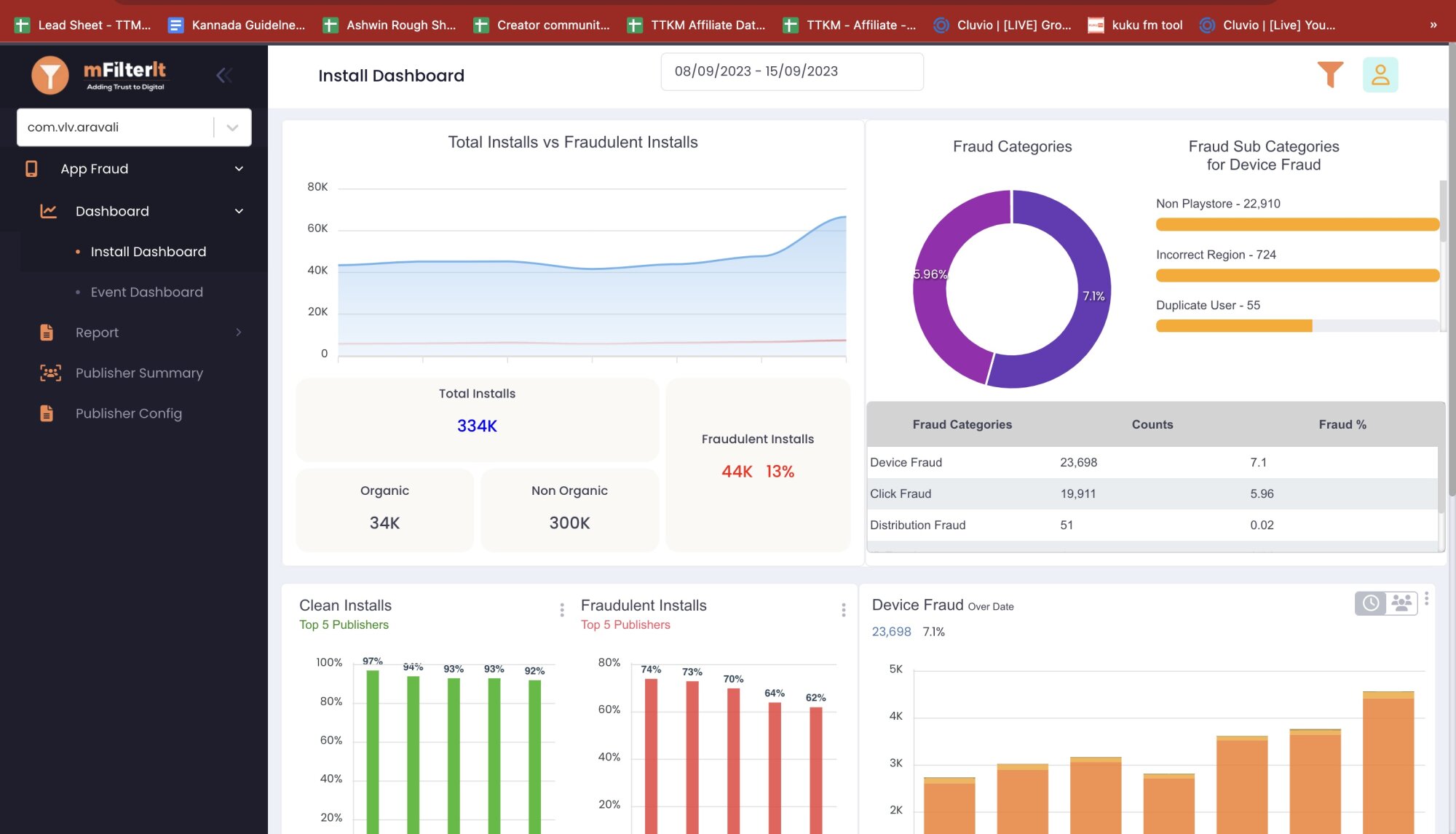The width and height of the screenshot is (1456, 834).
Task: Select the Click Fraud table row label
Action: pos(901,493)
